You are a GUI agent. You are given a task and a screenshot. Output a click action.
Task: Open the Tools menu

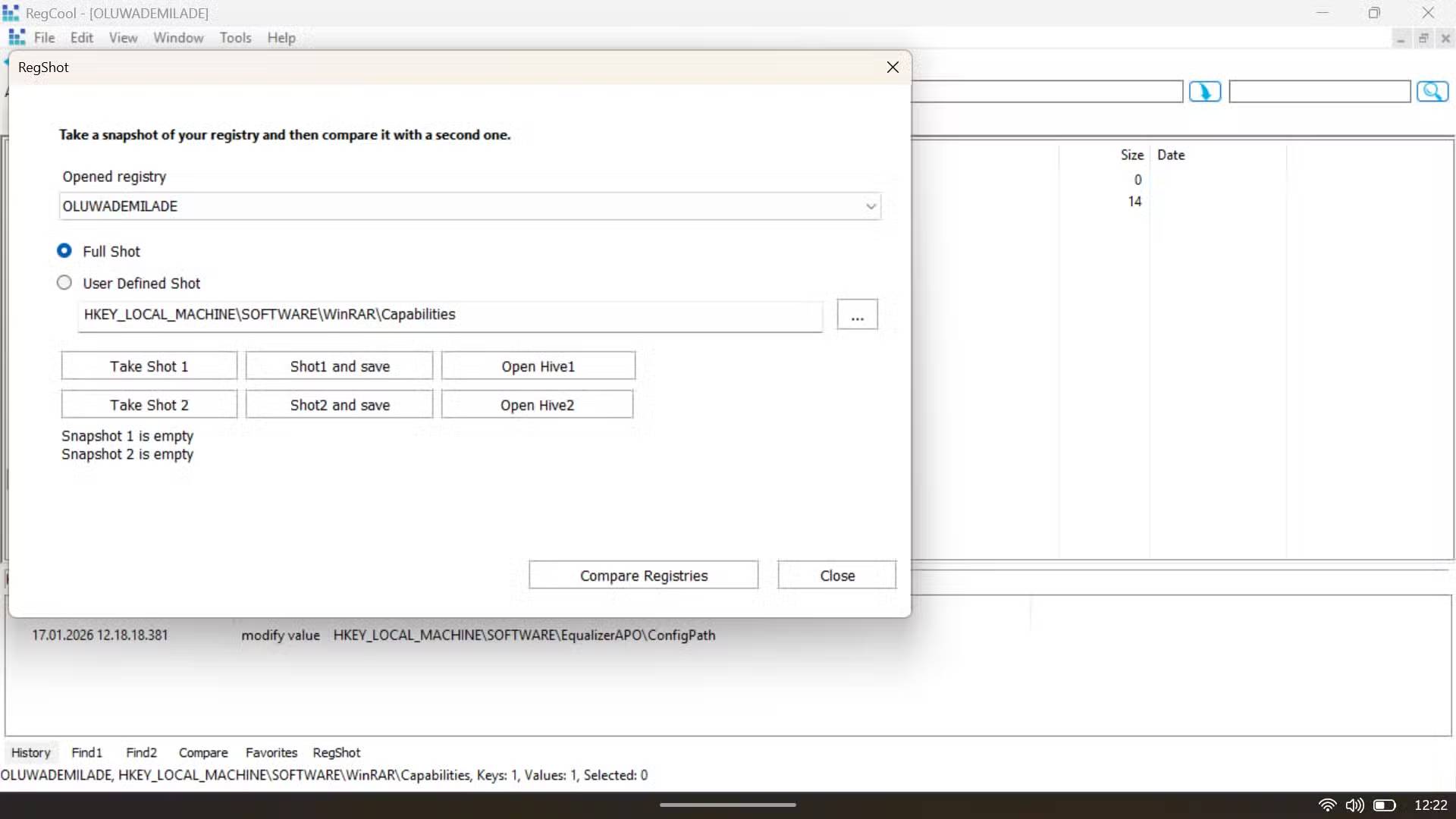[236, 37]
